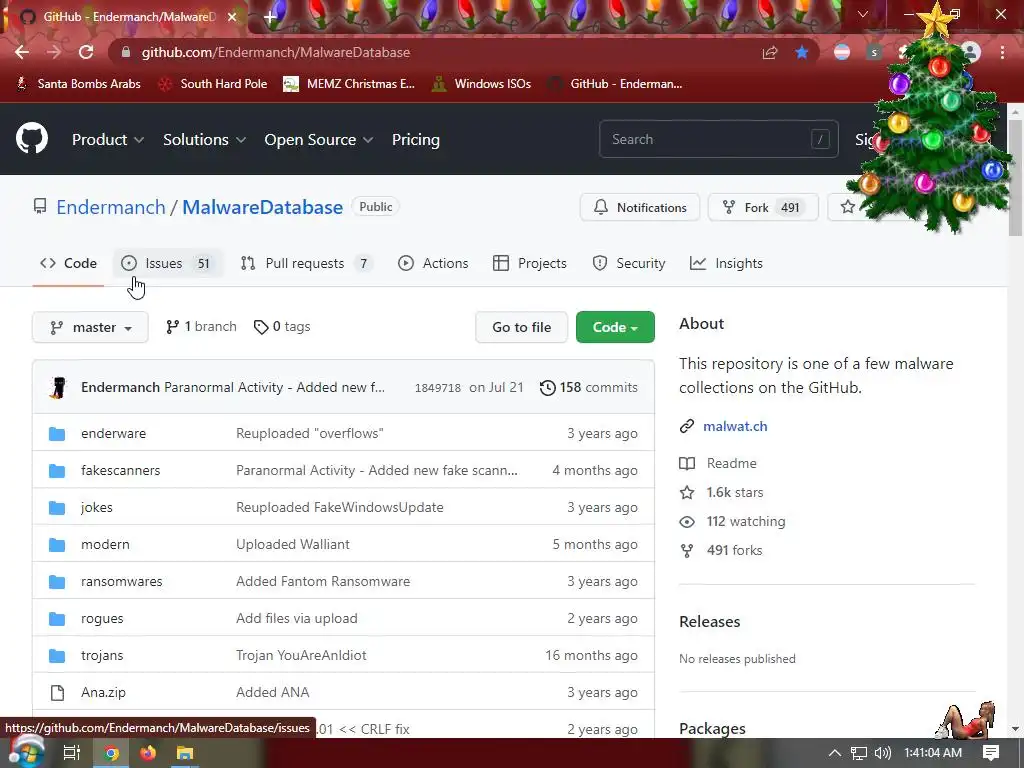Expand the Solutions dropdown menu
Image resolution: width=1024 pixels, height=768 pixels.
[x=204, y=140]
